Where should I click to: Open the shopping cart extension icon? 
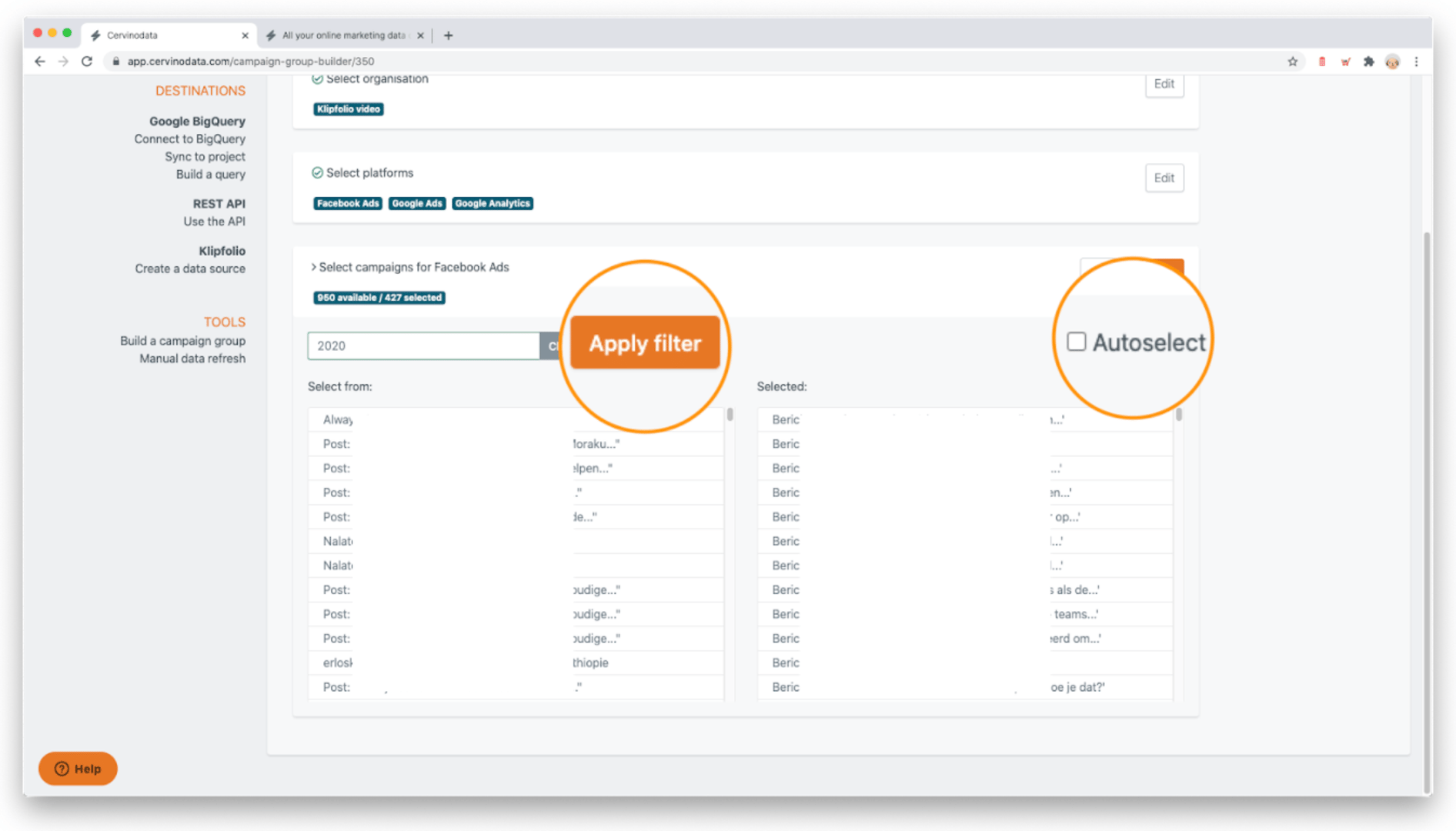coord(1345,62)
